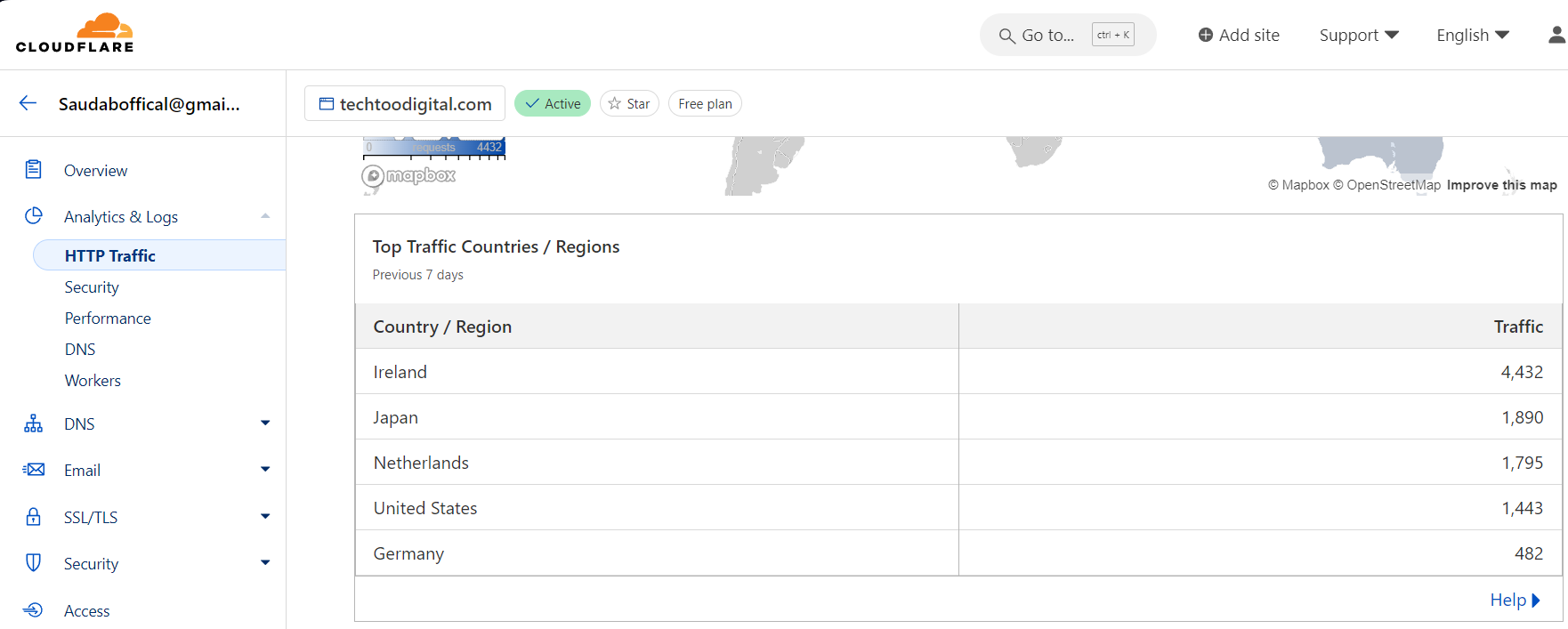Open the user account profile icon
This screenshot has height=629, width=1568.
[x=1556, y=35]
